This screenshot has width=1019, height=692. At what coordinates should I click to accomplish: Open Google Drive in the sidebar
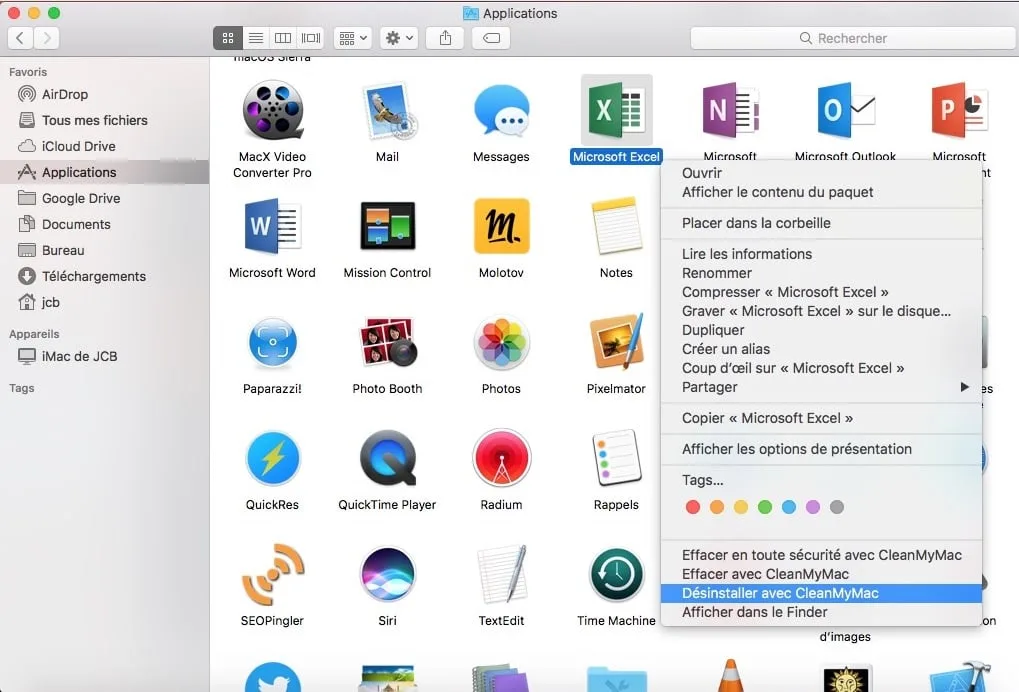[x=104, y=198]
